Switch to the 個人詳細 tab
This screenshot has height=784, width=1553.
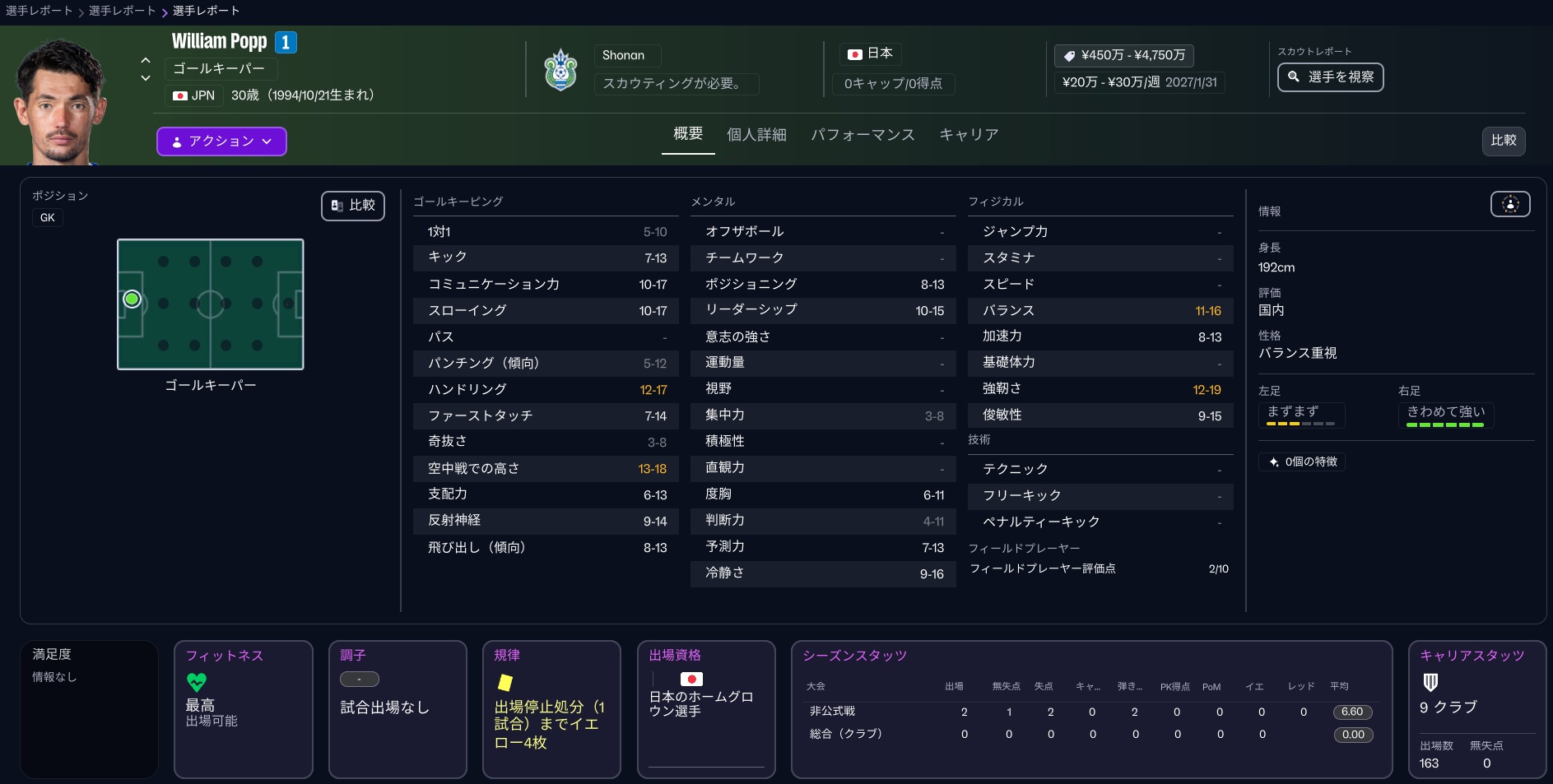tap(756, 135)
